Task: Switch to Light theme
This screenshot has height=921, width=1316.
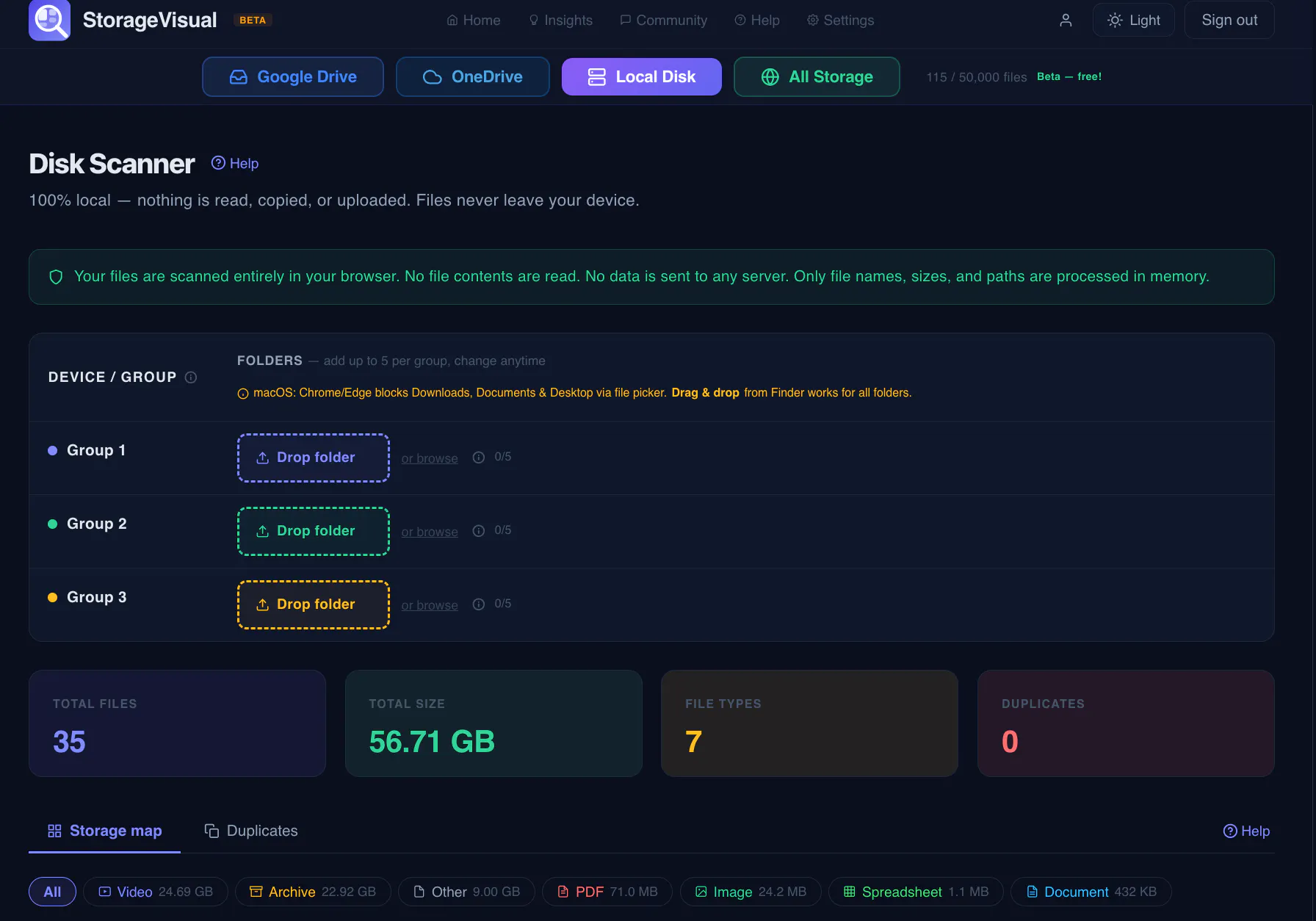Action: click(x=1133, y=20)
